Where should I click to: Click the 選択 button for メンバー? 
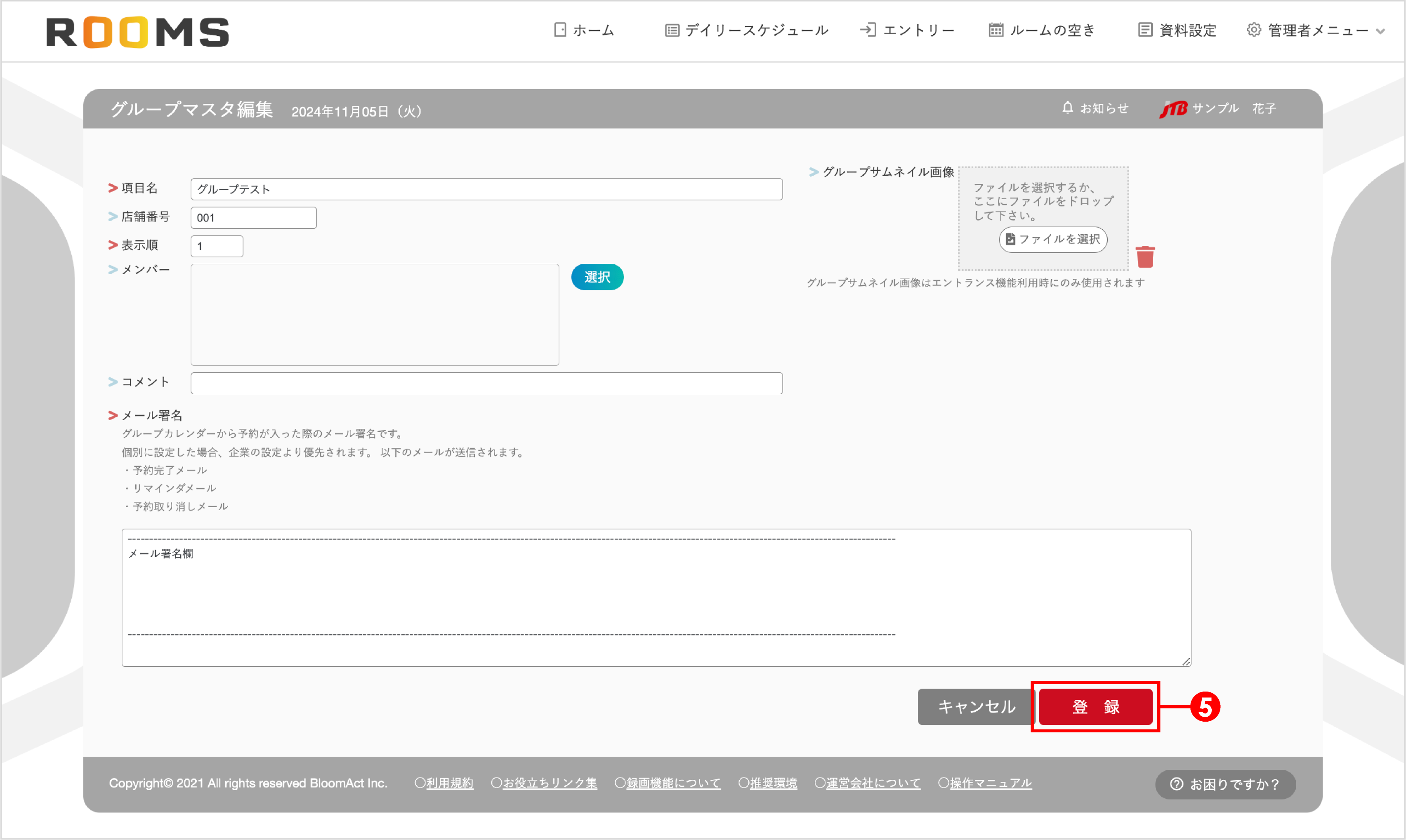point(597,277)
